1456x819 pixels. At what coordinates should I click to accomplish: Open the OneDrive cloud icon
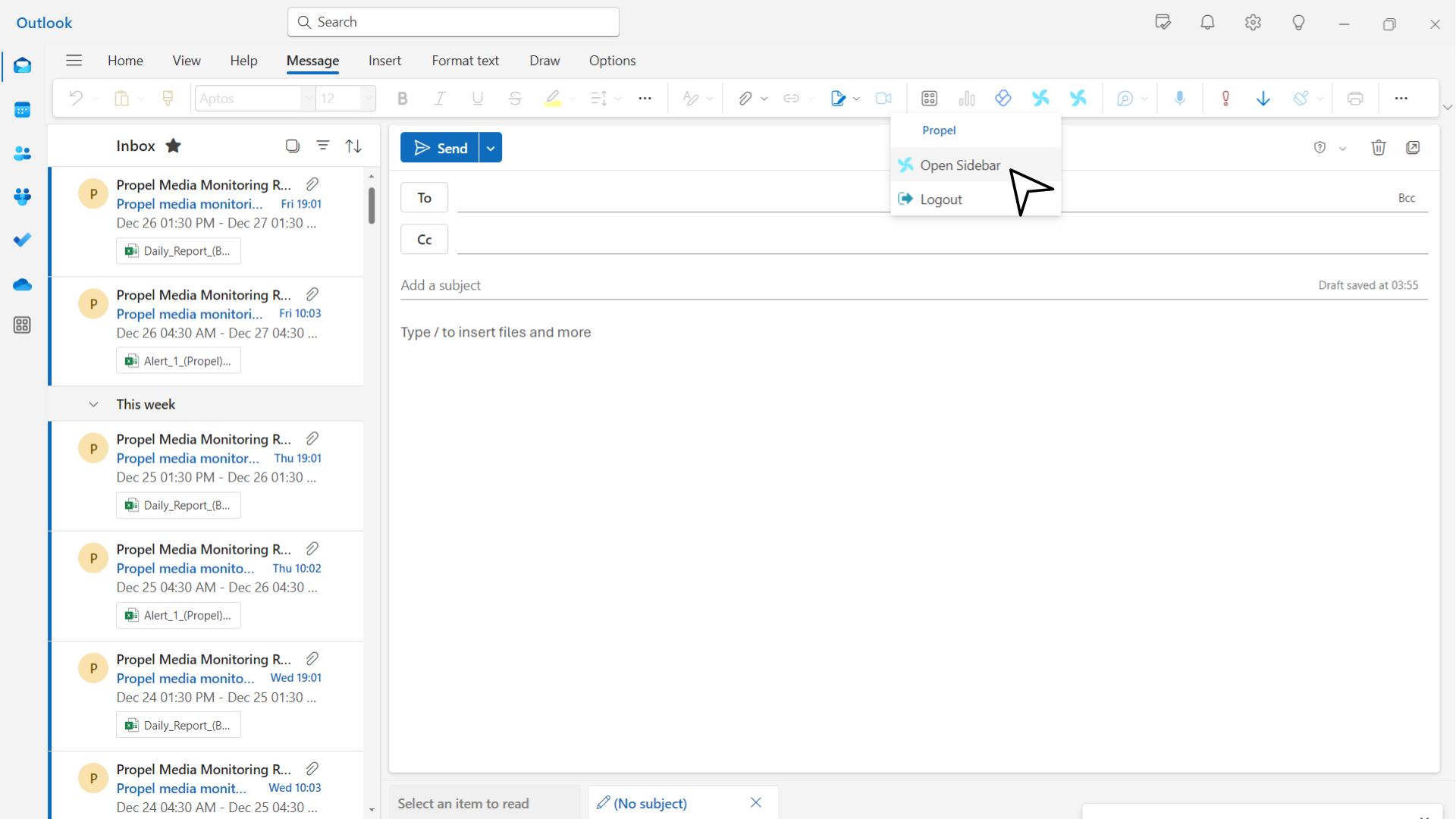[x=22, y=284]
